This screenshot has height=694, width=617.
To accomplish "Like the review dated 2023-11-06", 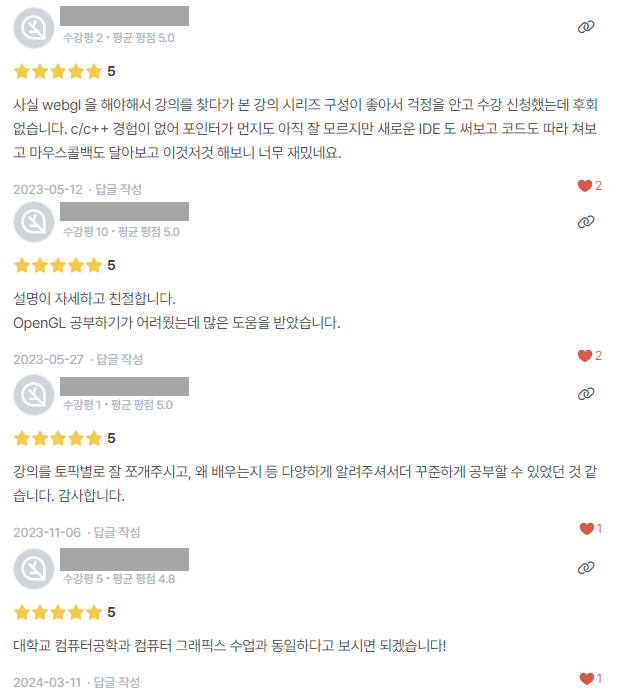I will tap(586, 529).
